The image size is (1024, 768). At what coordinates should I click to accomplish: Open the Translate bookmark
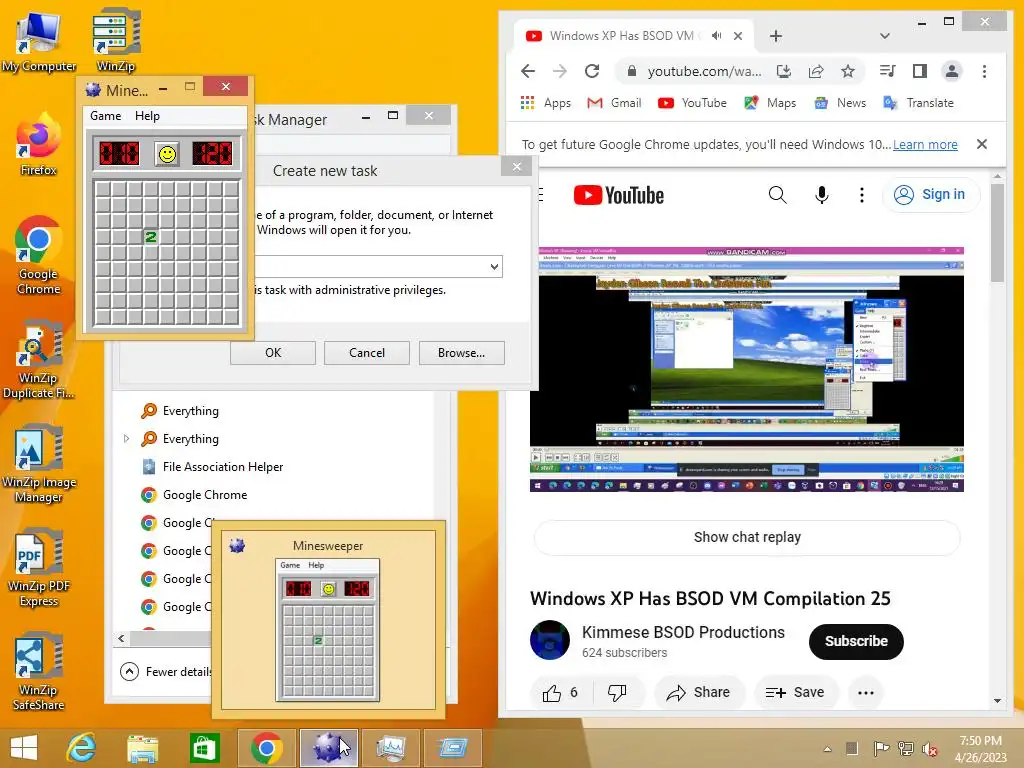pyautogui.click(x=918, y=103)
